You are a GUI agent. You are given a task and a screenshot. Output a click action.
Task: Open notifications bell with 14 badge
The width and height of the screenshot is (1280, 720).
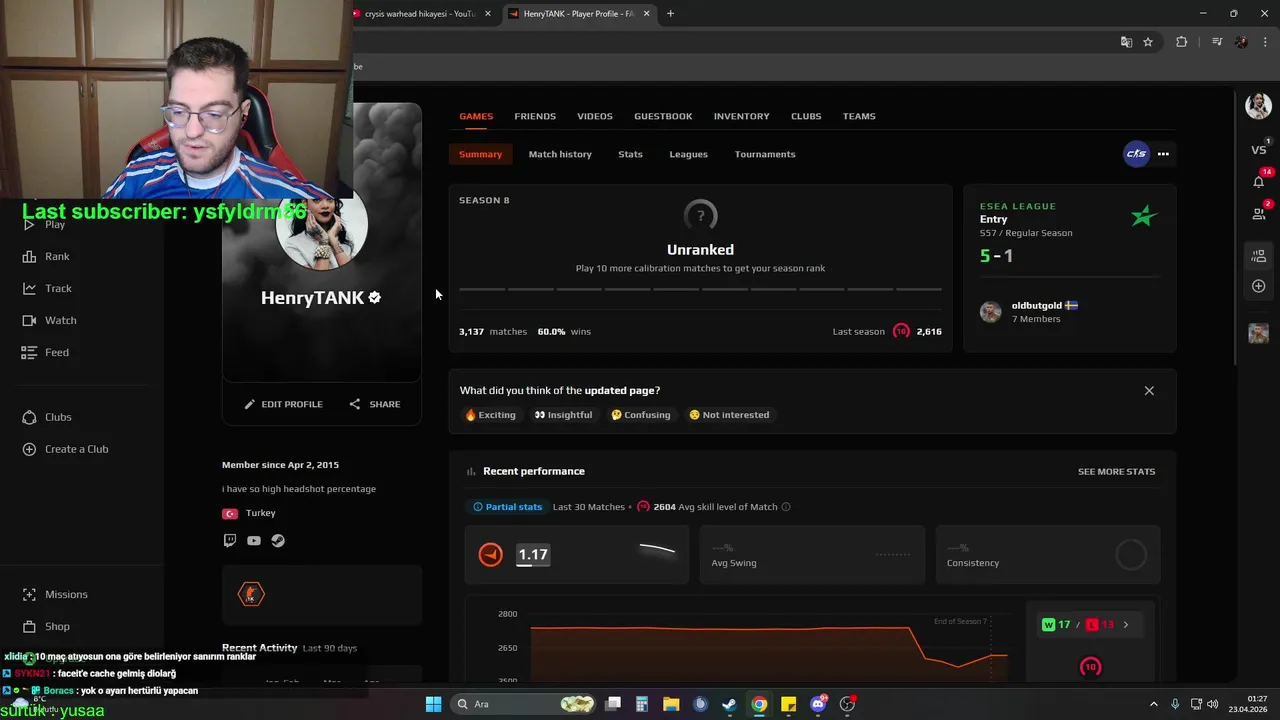(1258, 181)
